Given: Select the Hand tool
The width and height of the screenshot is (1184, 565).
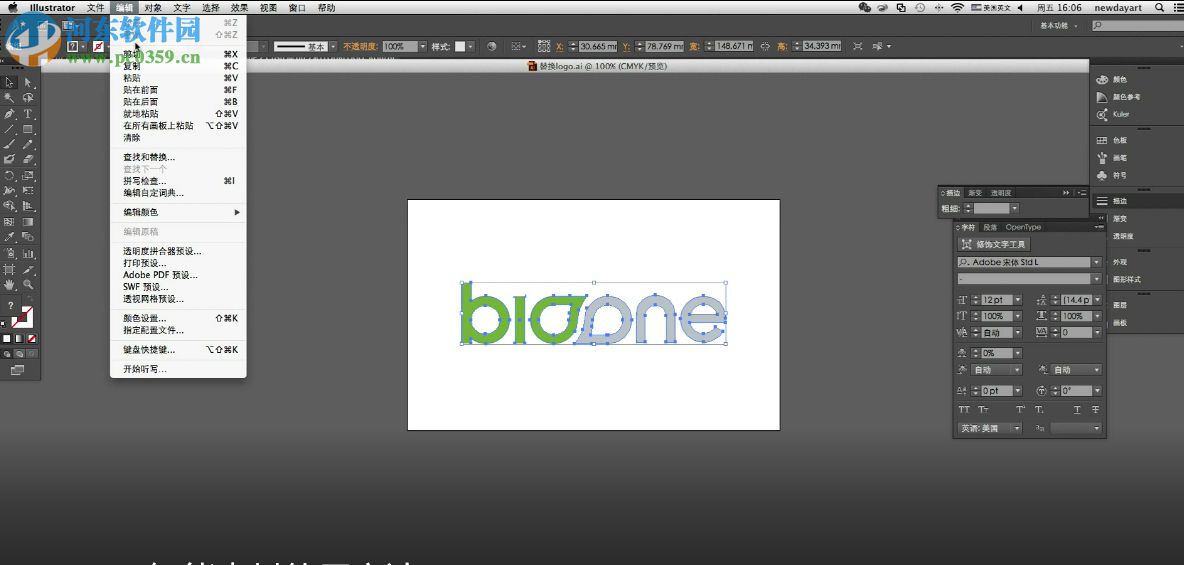Looking at the screenshot, I should tap(10, 285).
